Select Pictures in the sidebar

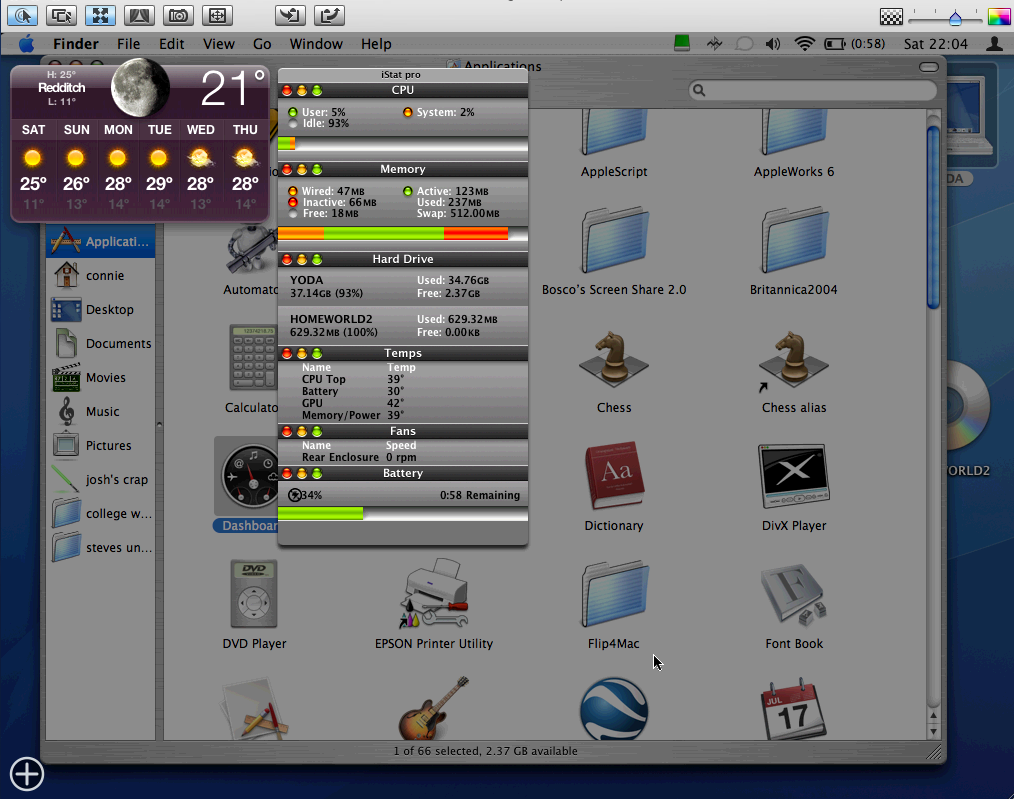[100, 445]
